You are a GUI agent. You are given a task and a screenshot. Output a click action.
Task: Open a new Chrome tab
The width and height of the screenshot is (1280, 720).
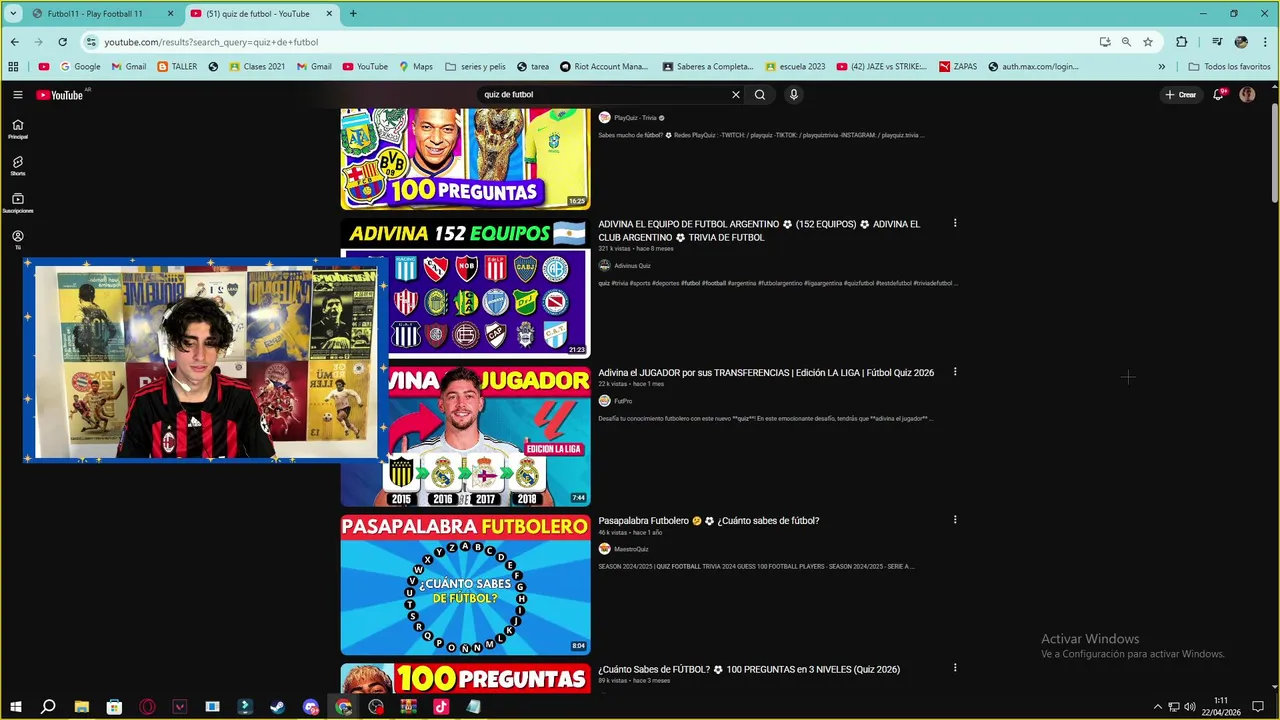(x=353, y=14)
